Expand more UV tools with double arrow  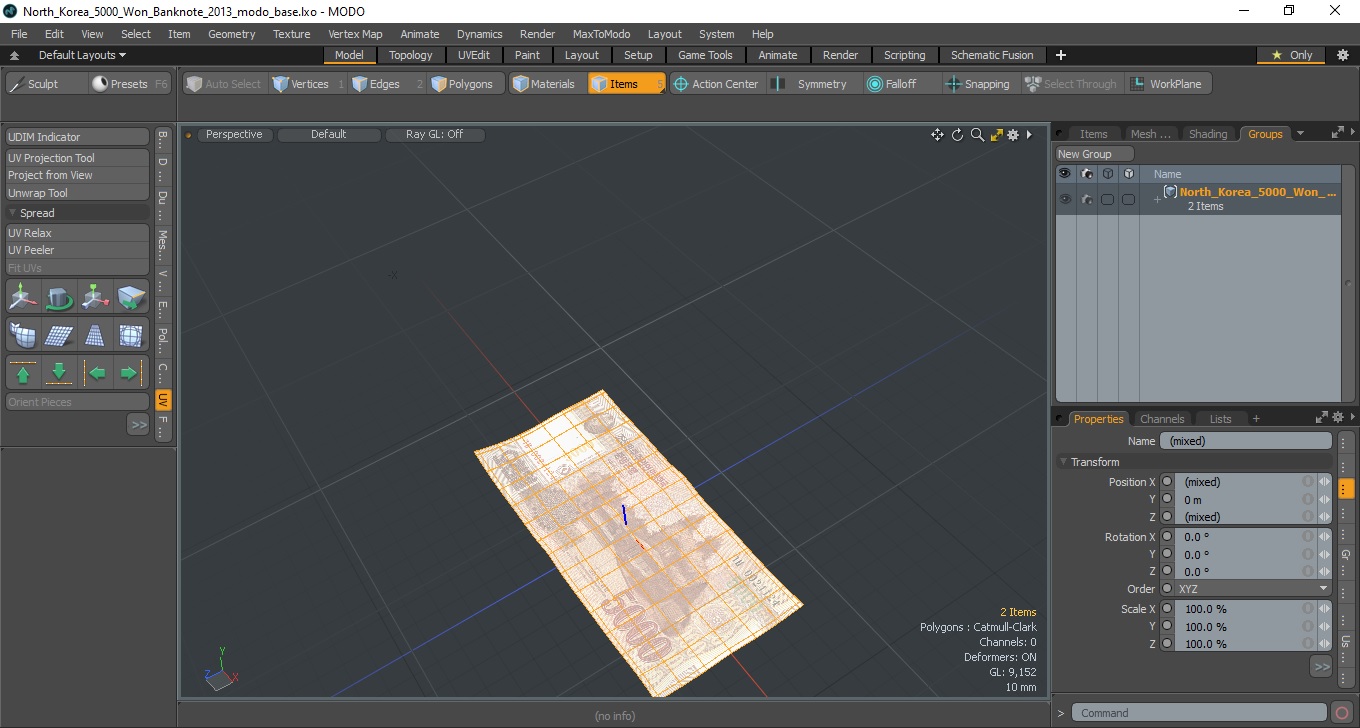(138, 425)
